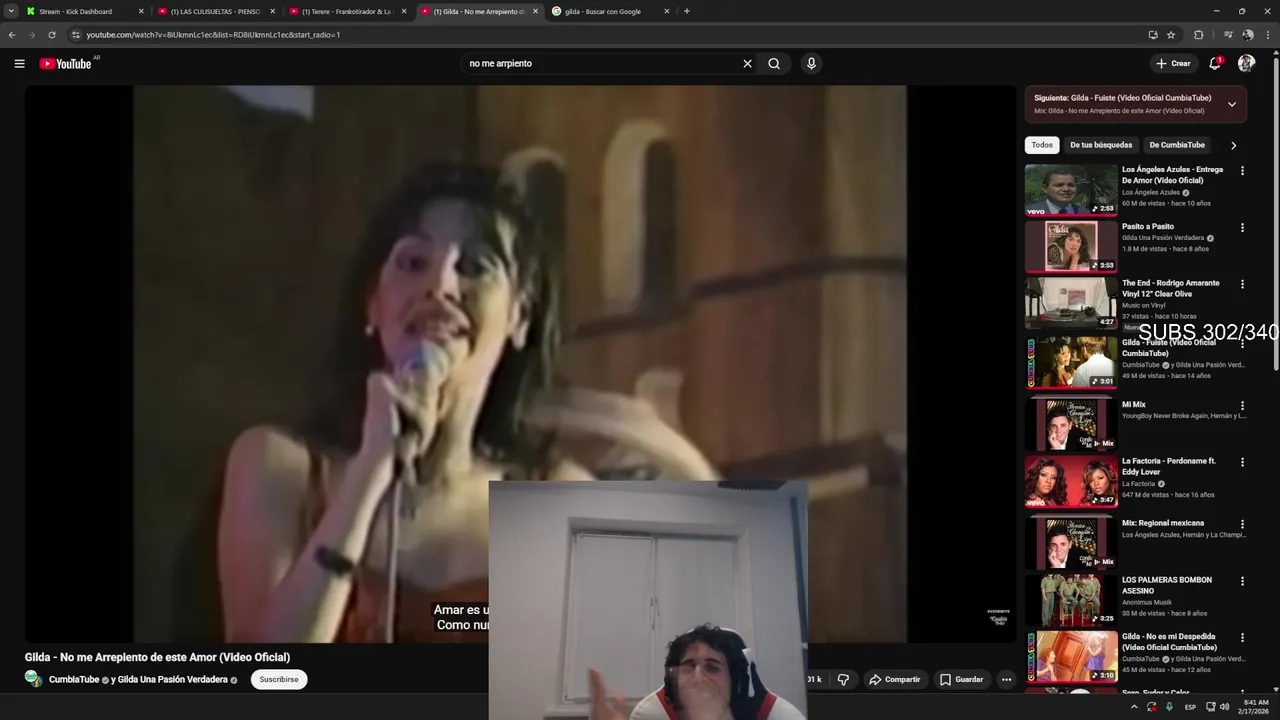Reload the page in the browser

[52, 34]
